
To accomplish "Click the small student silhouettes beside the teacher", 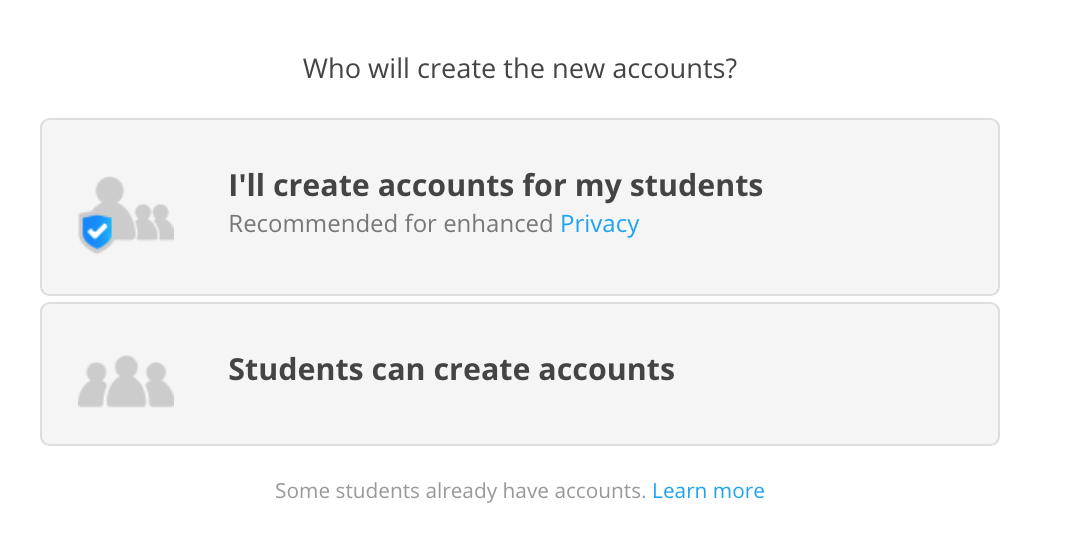I will click(x=154, y=222).
